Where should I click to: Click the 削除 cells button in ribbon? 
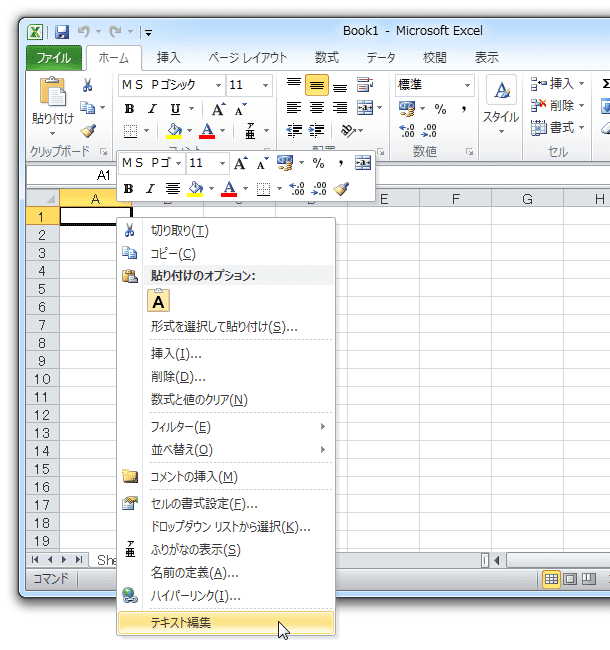click(x=558, y=106)
